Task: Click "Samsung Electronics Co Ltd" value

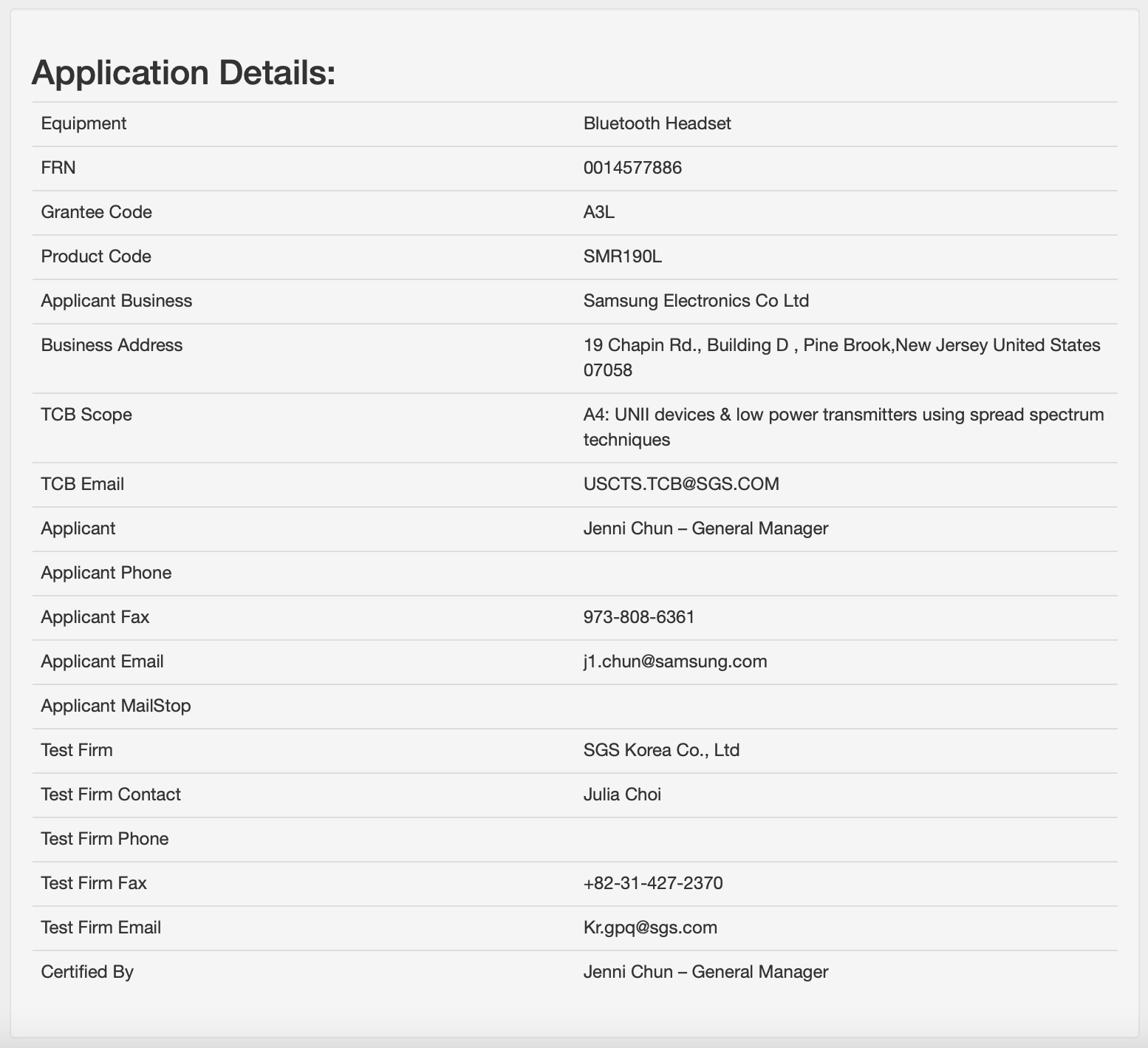Action: click(x=696, y=301)
